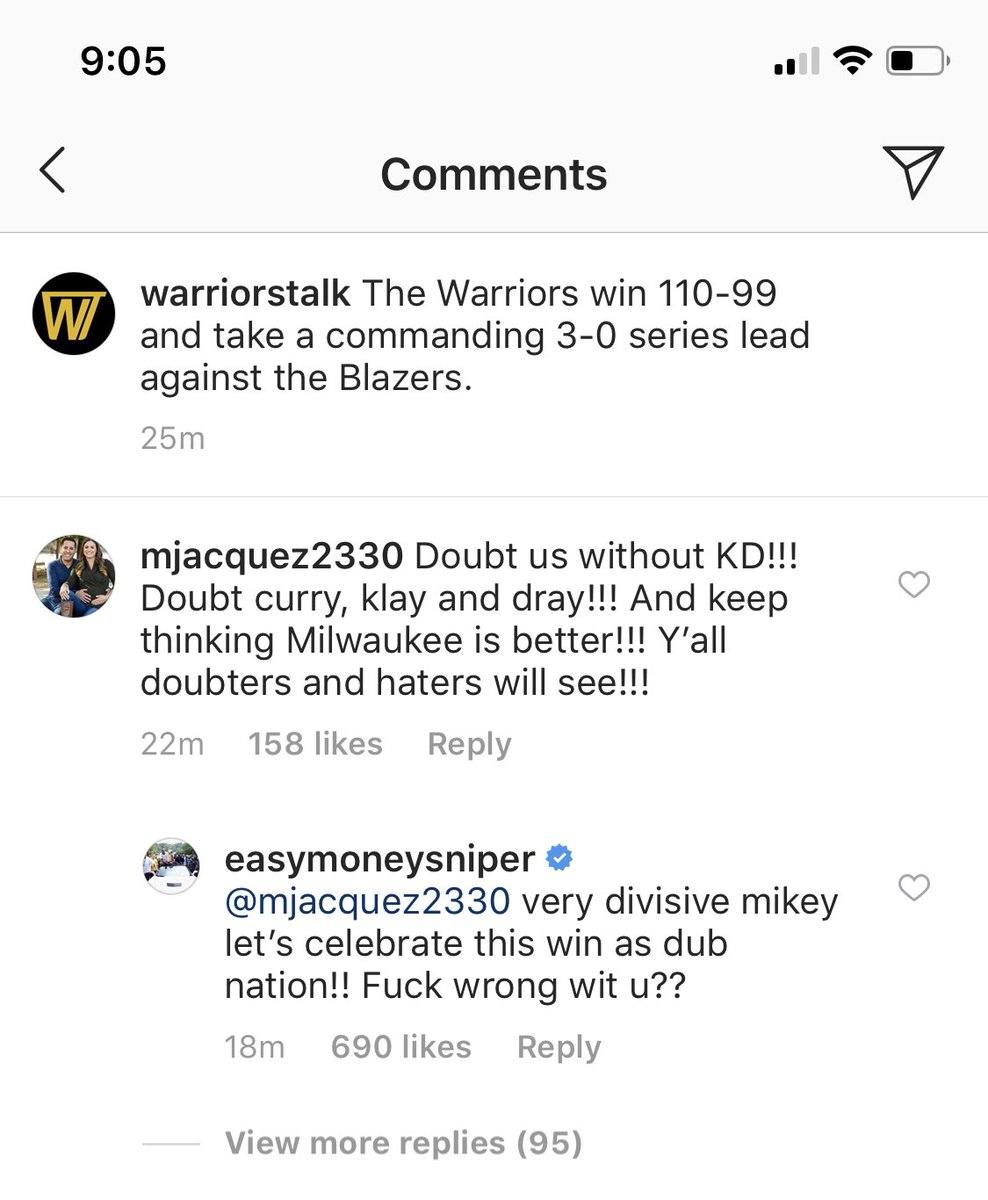
Task: Tap the Wi-Fi icon in the status bar
Action: pyautogui.click(x=852, y=62)
